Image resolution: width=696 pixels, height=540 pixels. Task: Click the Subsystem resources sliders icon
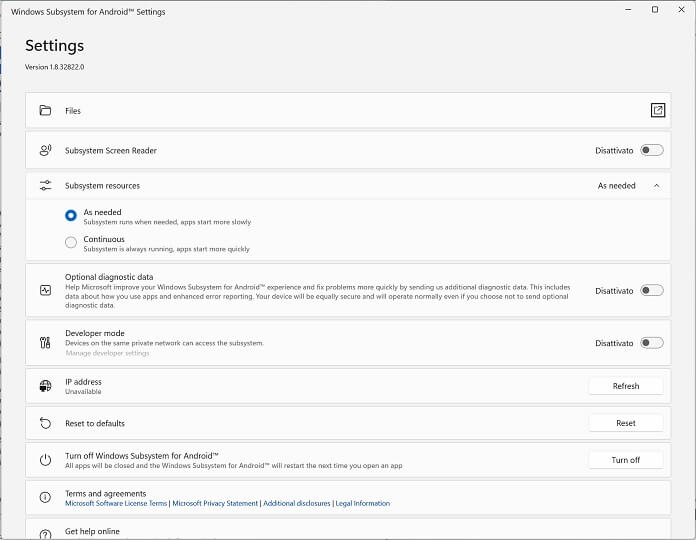[x=45, y=185]
